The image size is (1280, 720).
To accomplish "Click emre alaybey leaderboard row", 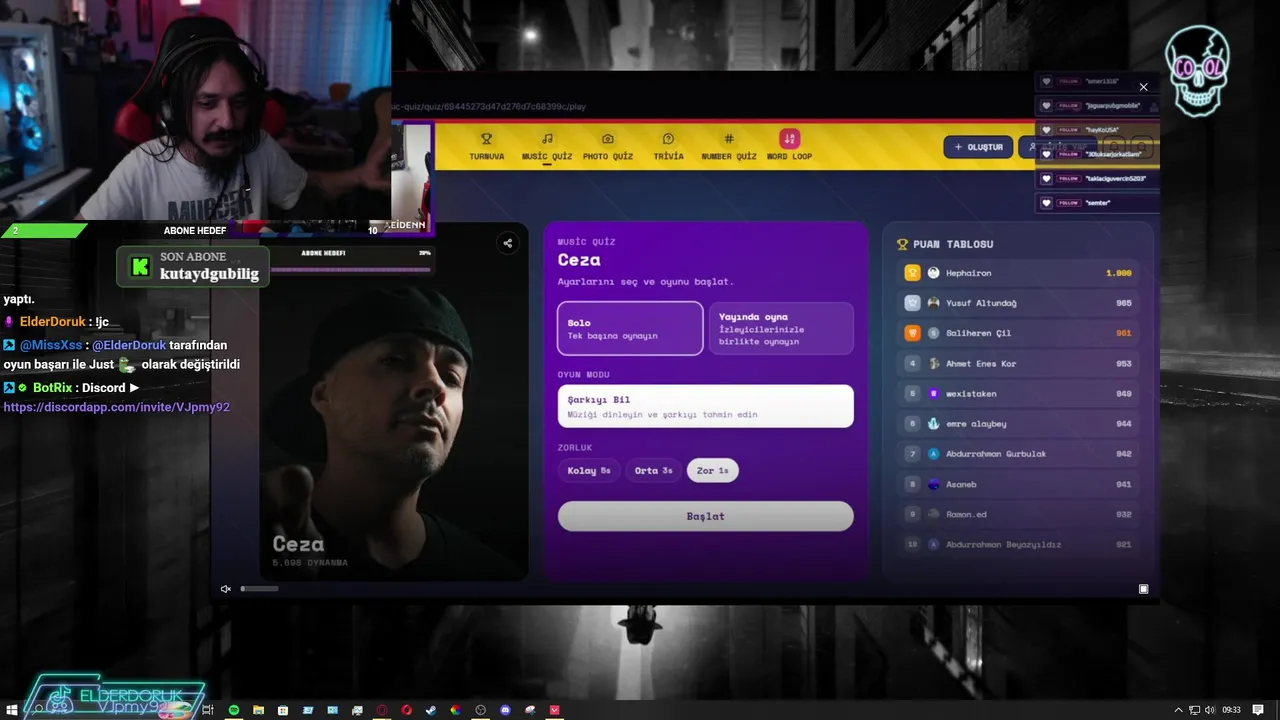I will (x=1018, y=424).
